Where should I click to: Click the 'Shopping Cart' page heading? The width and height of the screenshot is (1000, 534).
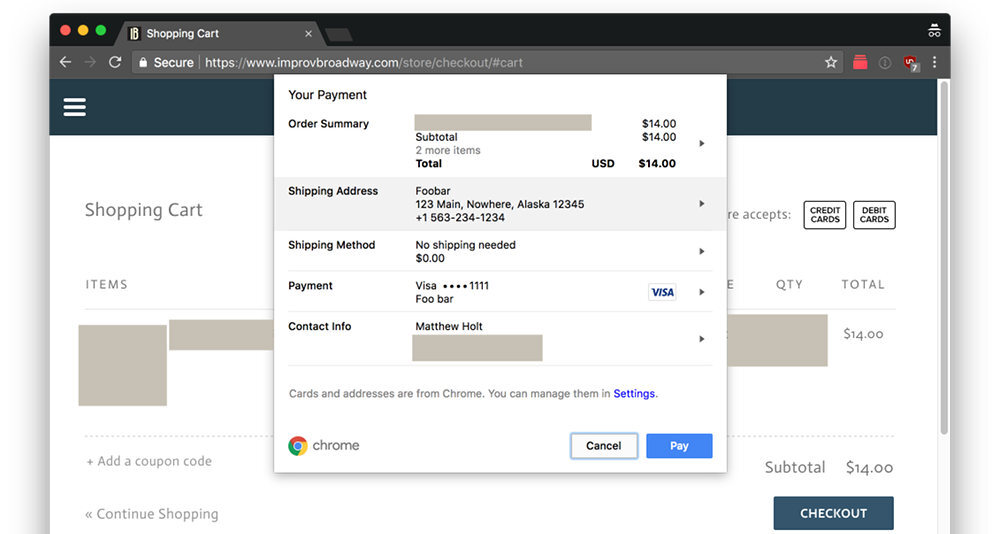(x=143, y=210)
